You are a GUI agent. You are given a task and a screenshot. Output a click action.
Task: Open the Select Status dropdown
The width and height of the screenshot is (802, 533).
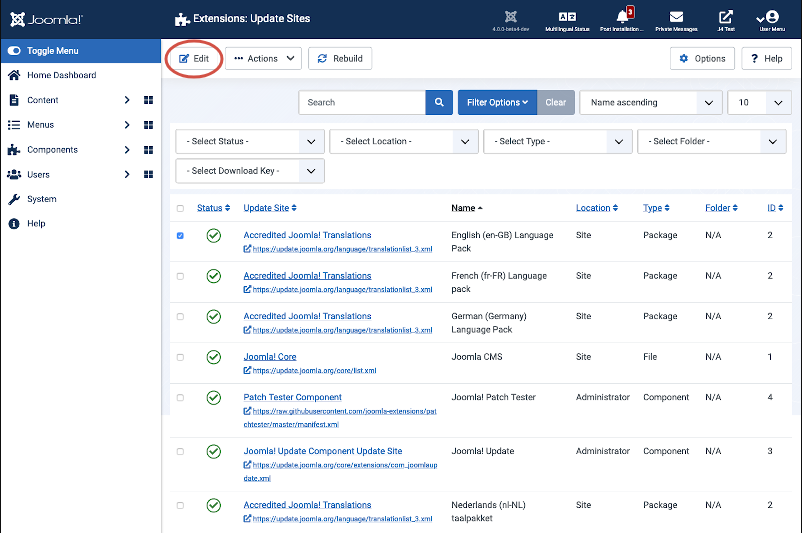pyautogui.click(x=250, y=142)
